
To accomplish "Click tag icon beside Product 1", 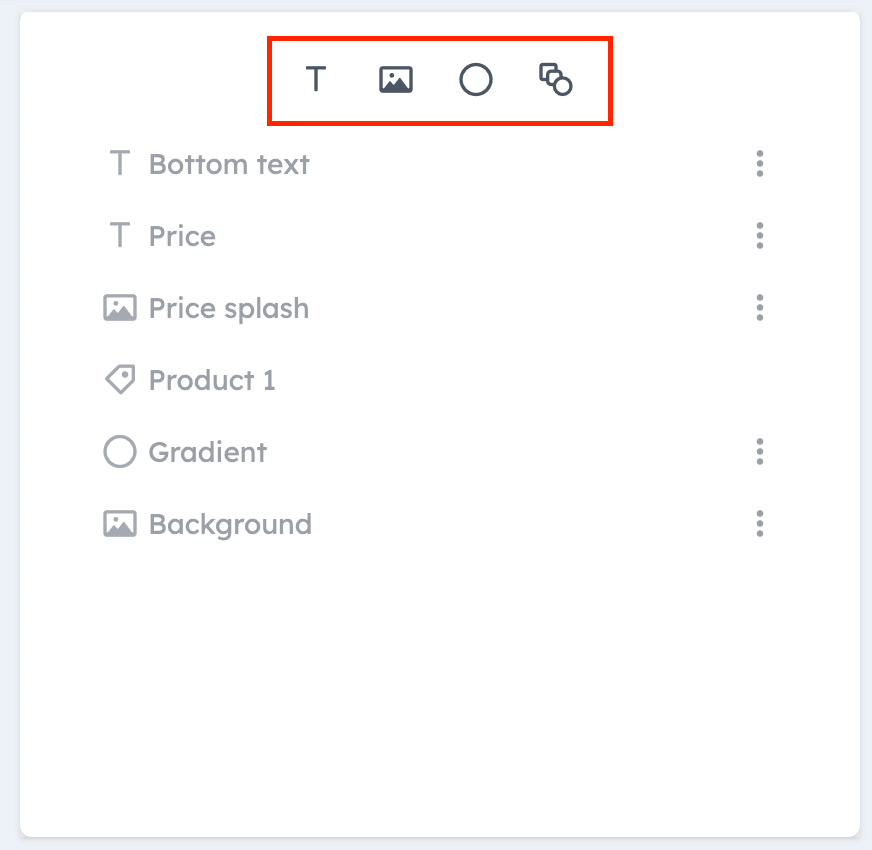I will [120, 379].
